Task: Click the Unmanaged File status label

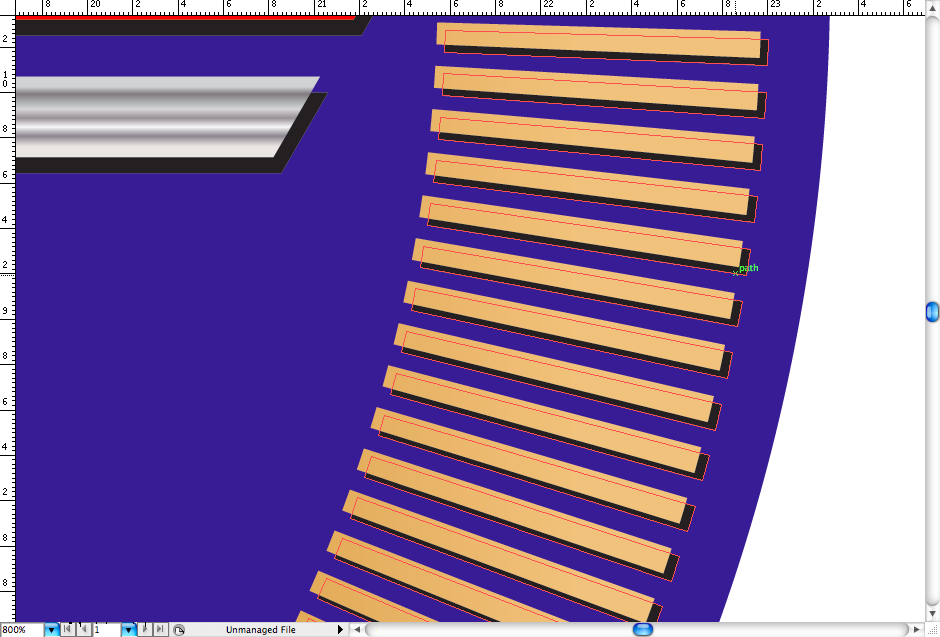Action: point(260,630)
